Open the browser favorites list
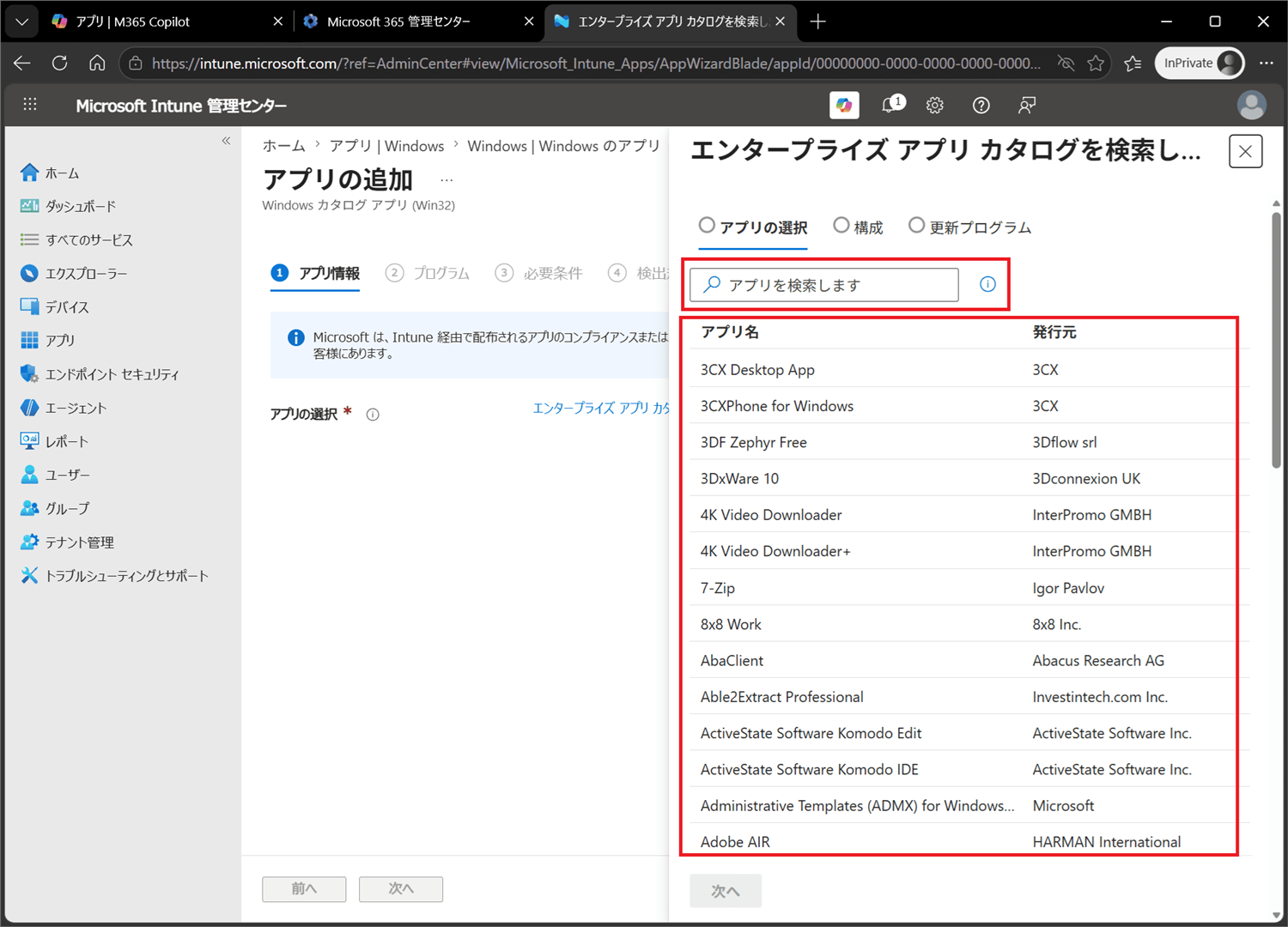The height and width of the screenshot is (927, 1288). (1133, 63)
